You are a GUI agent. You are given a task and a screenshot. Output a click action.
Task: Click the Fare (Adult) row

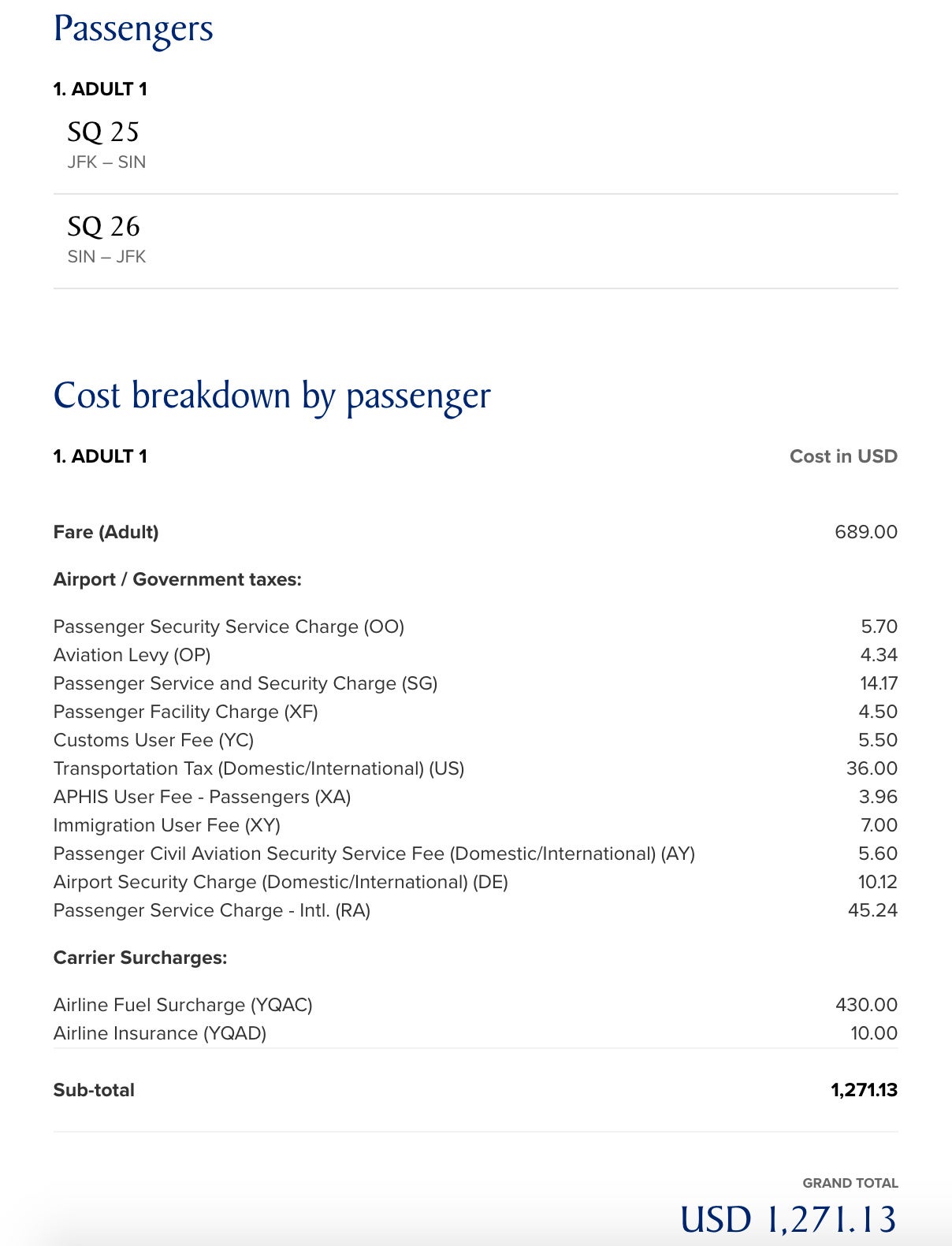475,532
